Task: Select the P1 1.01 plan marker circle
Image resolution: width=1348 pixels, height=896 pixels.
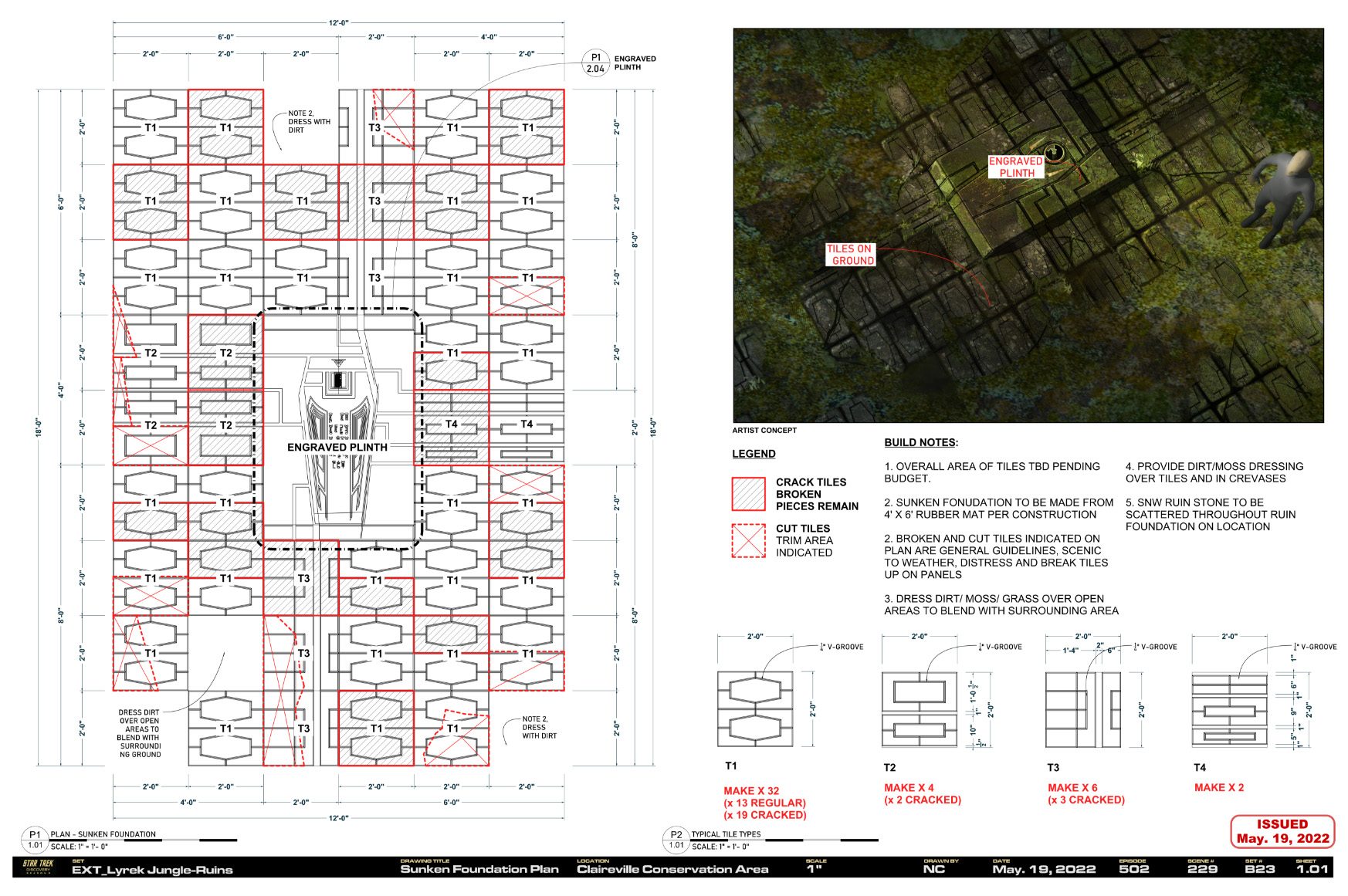Action: [35, 840]
